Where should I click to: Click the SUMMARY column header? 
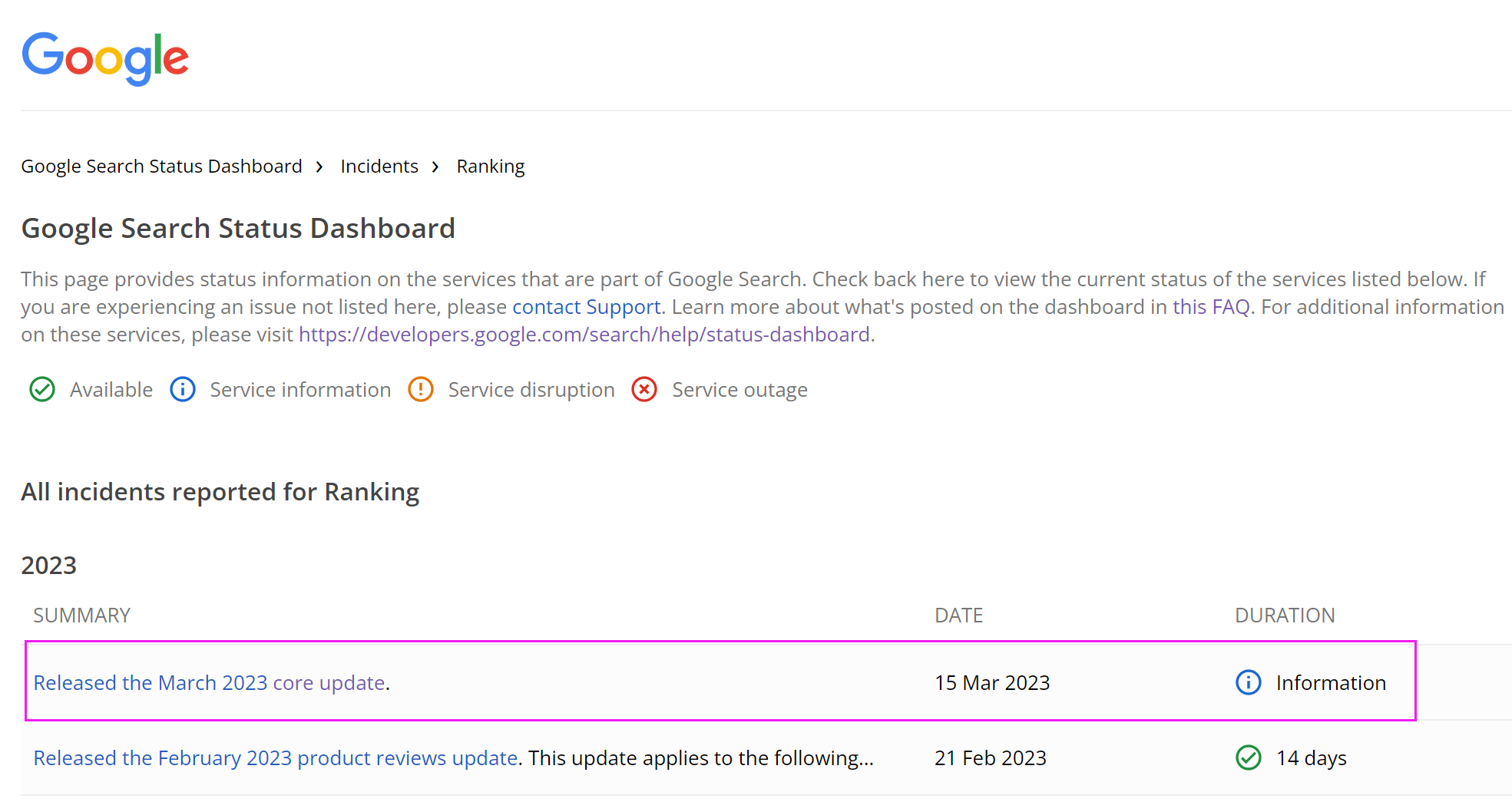81,616
